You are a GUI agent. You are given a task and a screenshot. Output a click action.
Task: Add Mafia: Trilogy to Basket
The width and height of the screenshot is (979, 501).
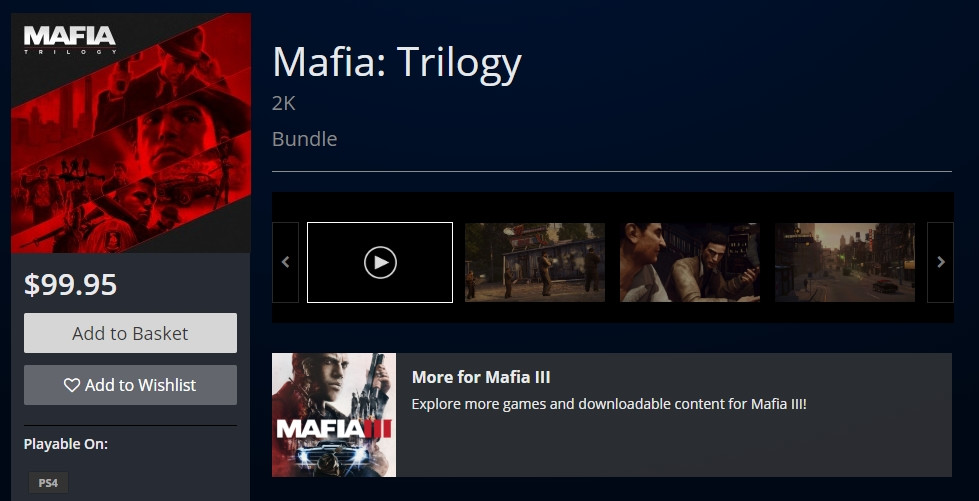[x=130, y=333]
